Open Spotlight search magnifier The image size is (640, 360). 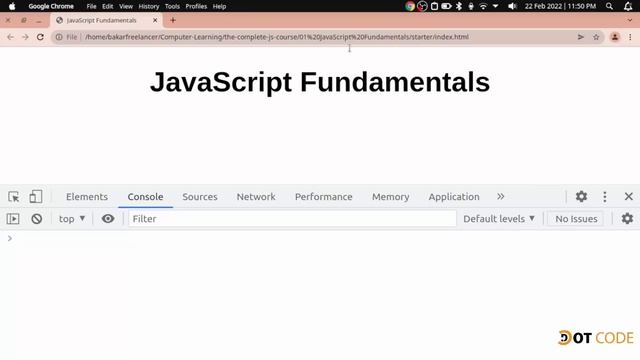tap(609, 6)
